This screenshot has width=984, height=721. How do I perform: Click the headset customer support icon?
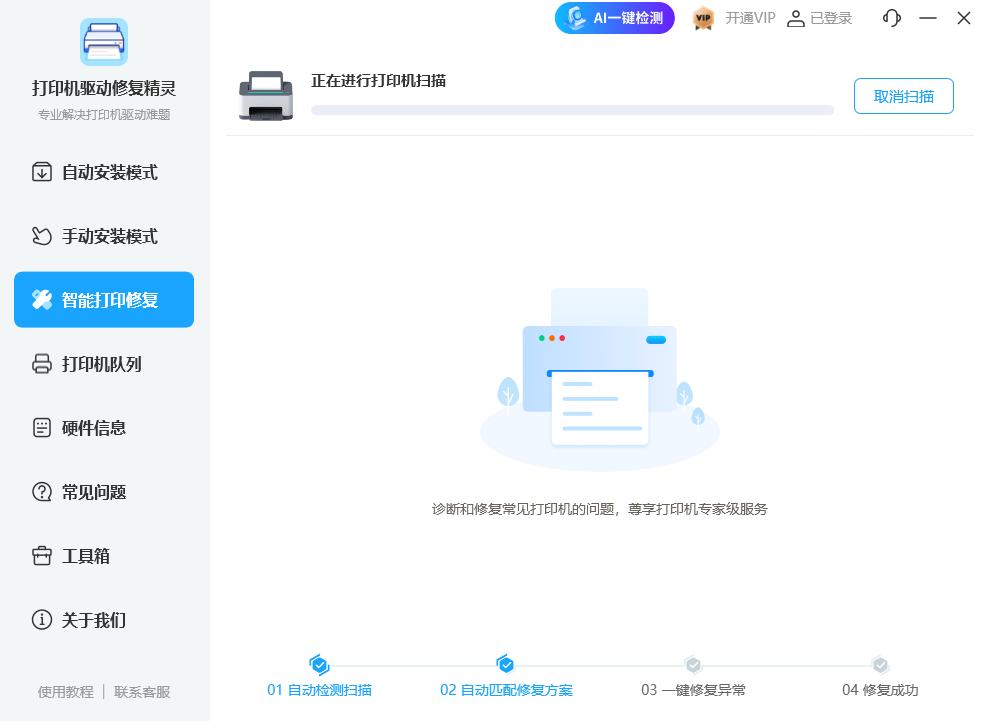tap(891, 18)
